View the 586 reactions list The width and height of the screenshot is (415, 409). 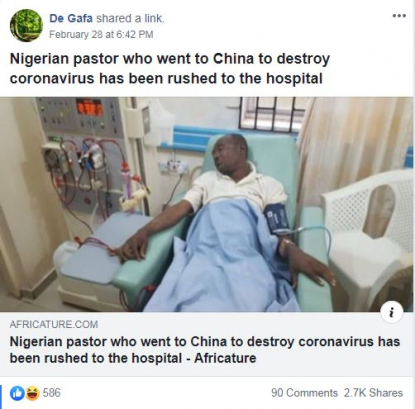coord(52,393)
